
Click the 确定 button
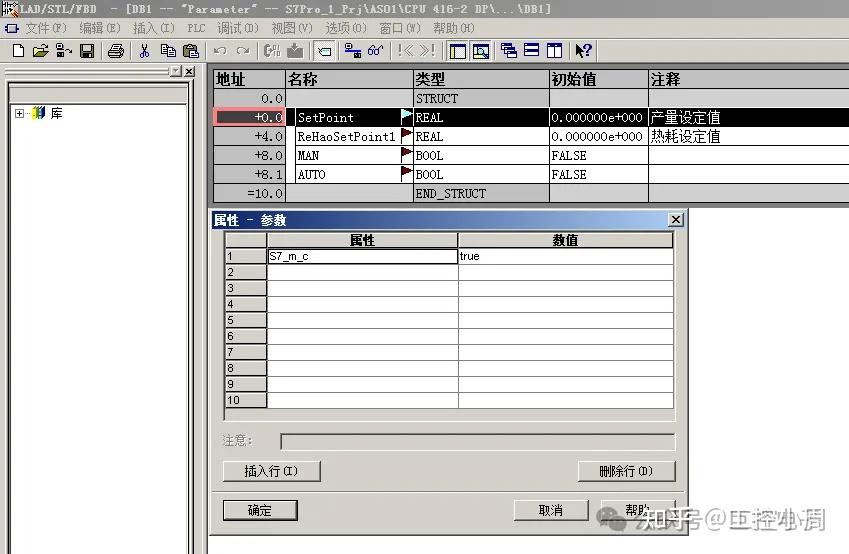tap(260, 510)
